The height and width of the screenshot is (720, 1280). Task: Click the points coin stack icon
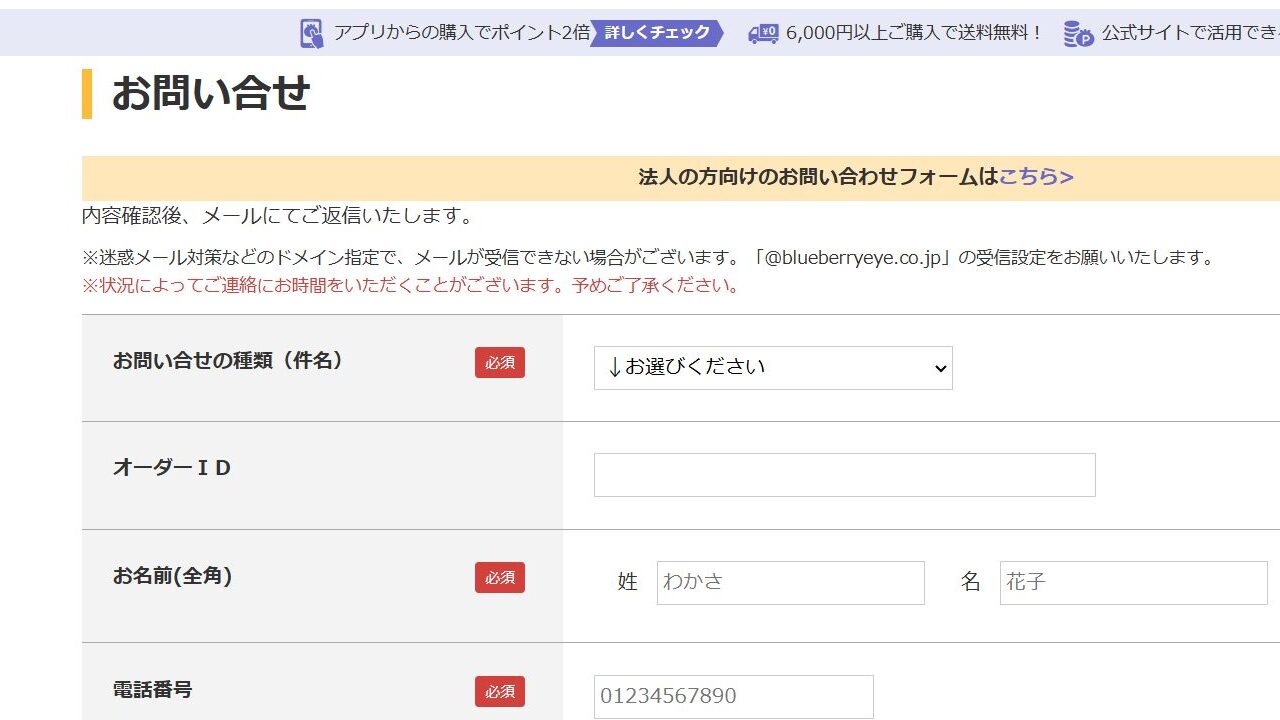point(1078,33)
